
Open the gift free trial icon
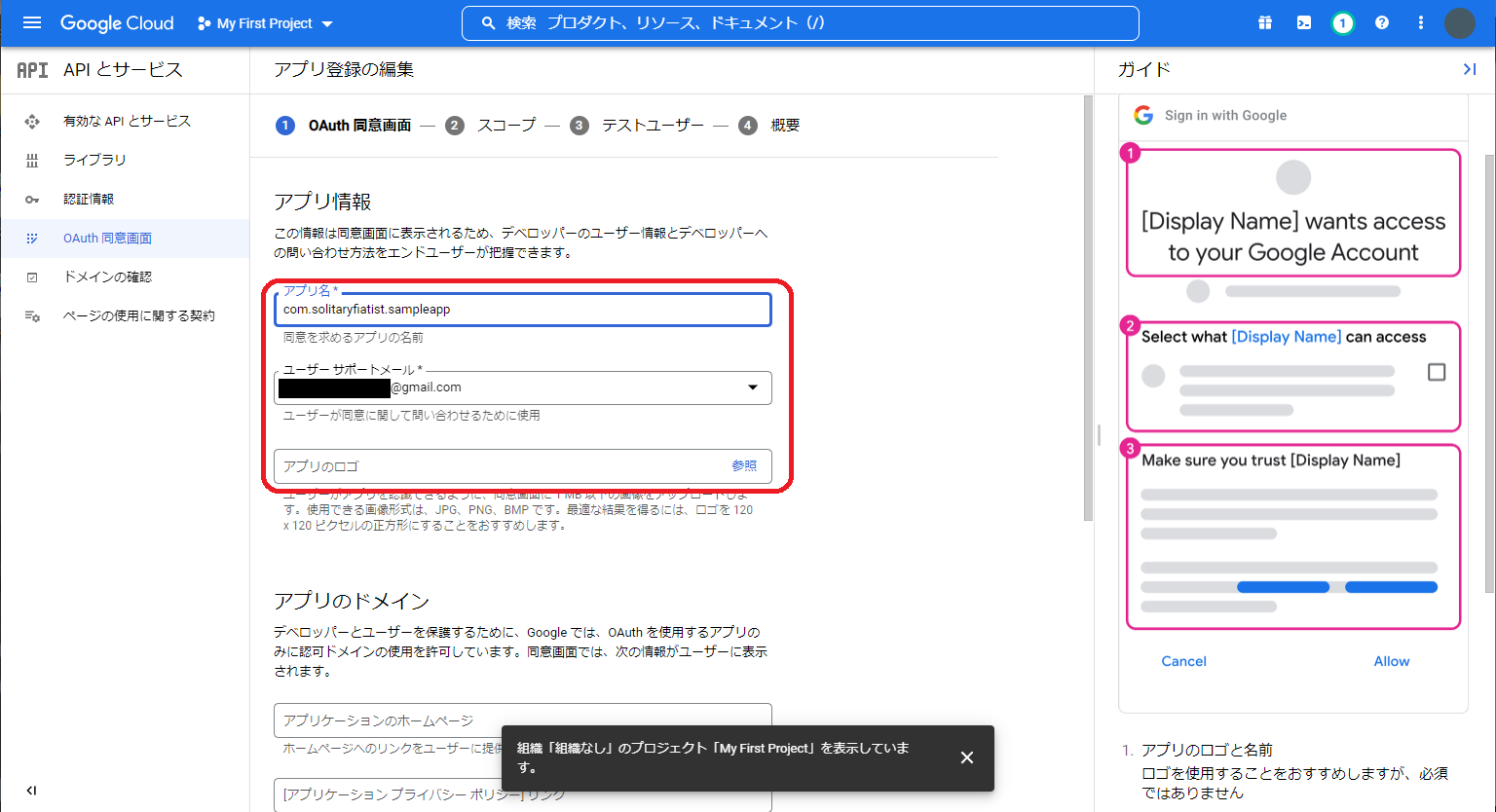[1265, 23]
